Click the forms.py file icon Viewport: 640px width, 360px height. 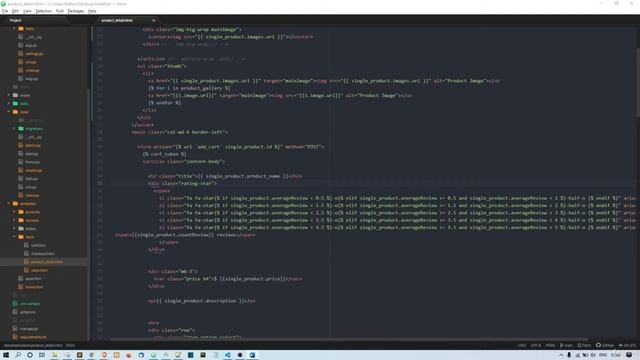21,162
